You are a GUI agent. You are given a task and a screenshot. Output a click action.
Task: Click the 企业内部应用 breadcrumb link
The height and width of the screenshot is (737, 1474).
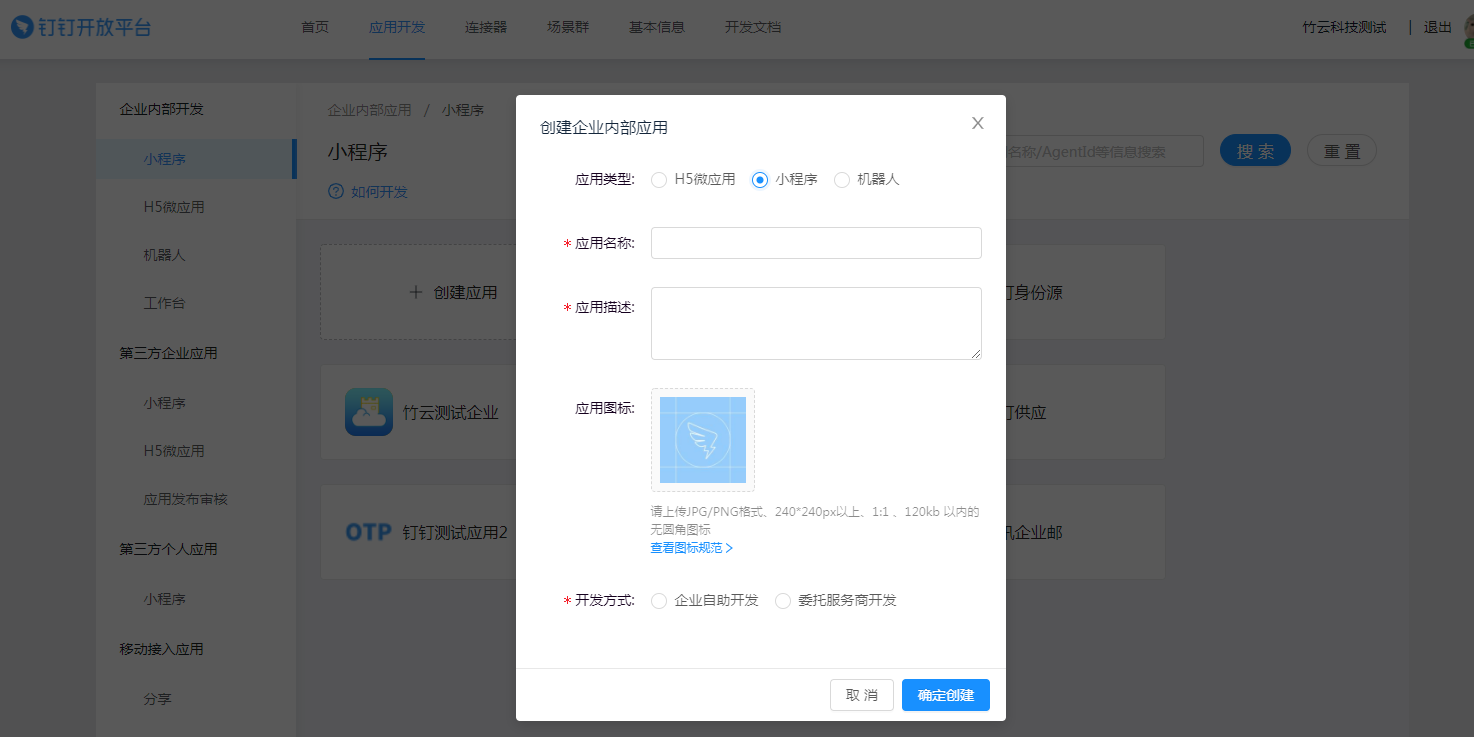[370, 110]
